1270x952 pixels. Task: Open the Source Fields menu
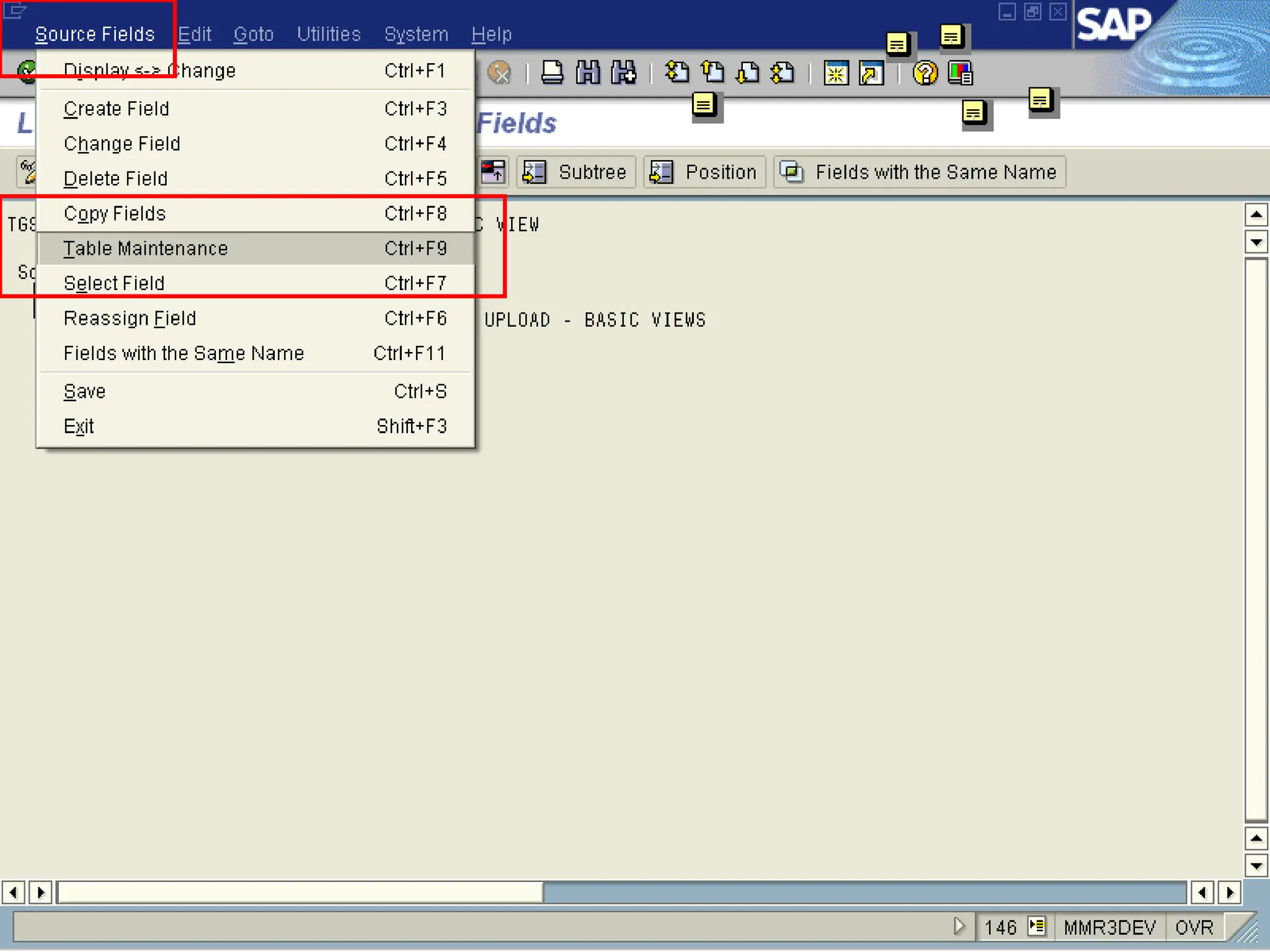94,34
